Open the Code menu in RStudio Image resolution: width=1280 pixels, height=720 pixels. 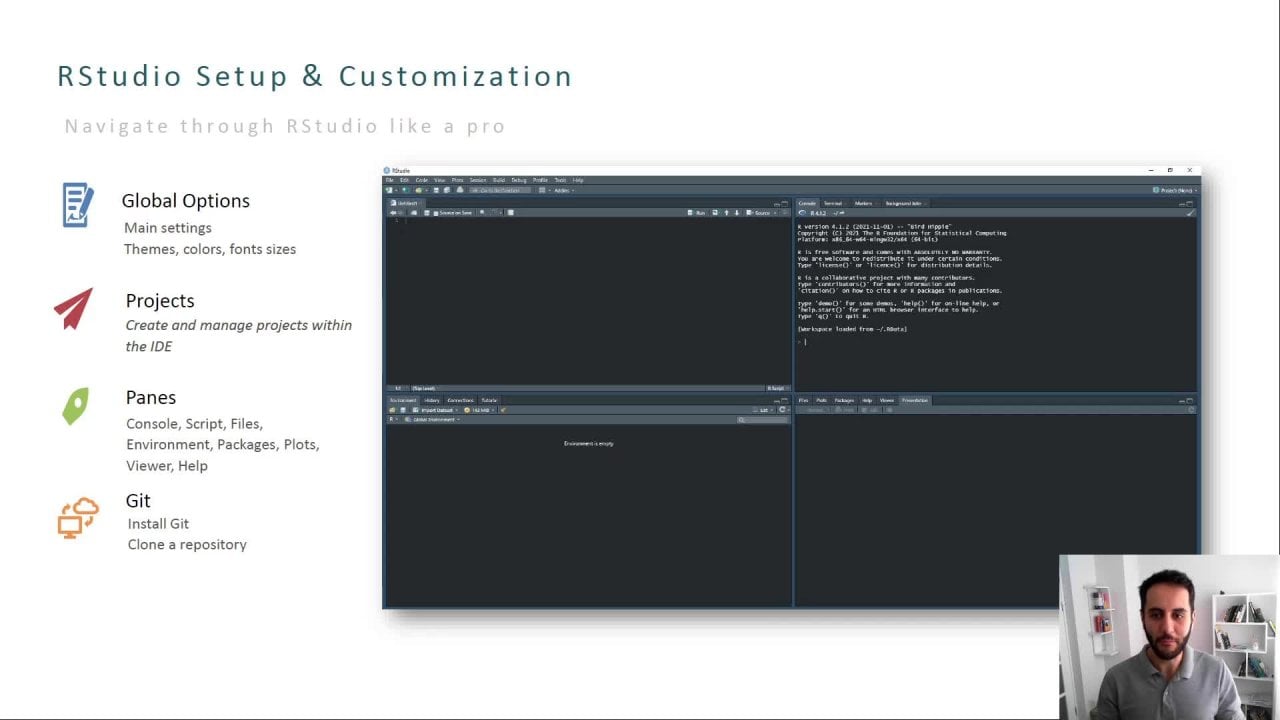(x=421, y=180)
